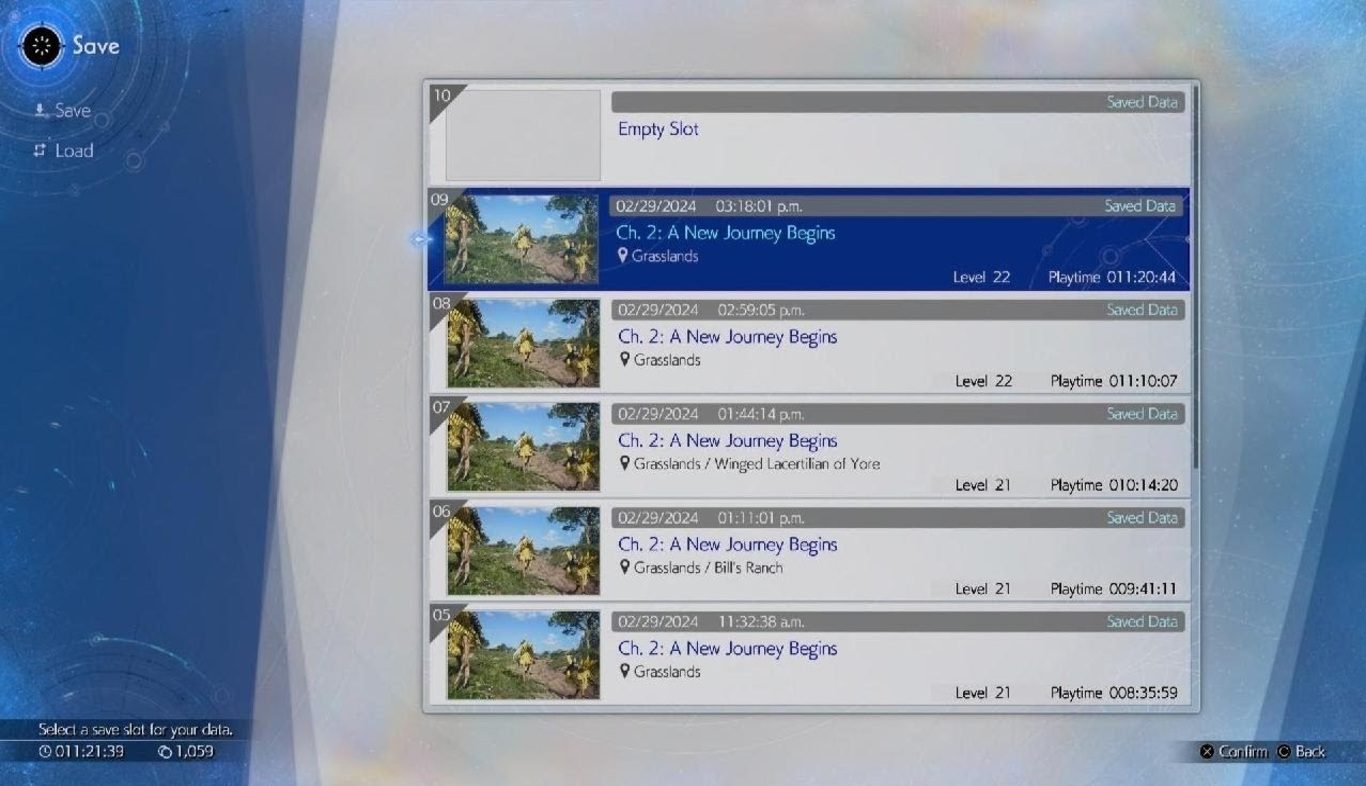Viewport: 1366px width, 786px height.
Task: Click the location pin beside Winged Lacertilian of Yore
Action: (x=625, y=464)
